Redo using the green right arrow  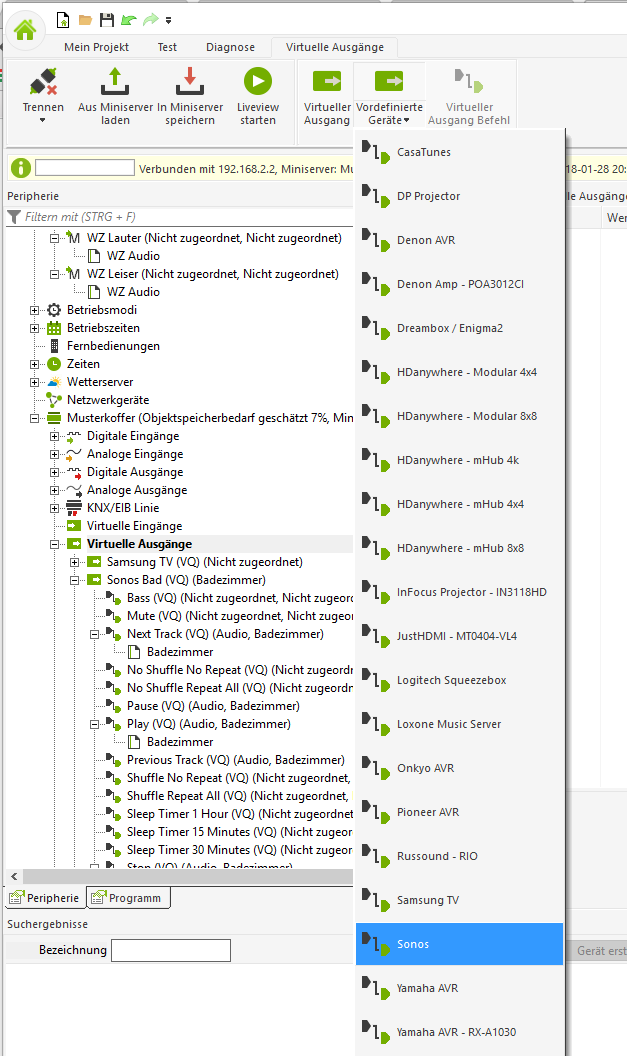(x=151, y=20)
